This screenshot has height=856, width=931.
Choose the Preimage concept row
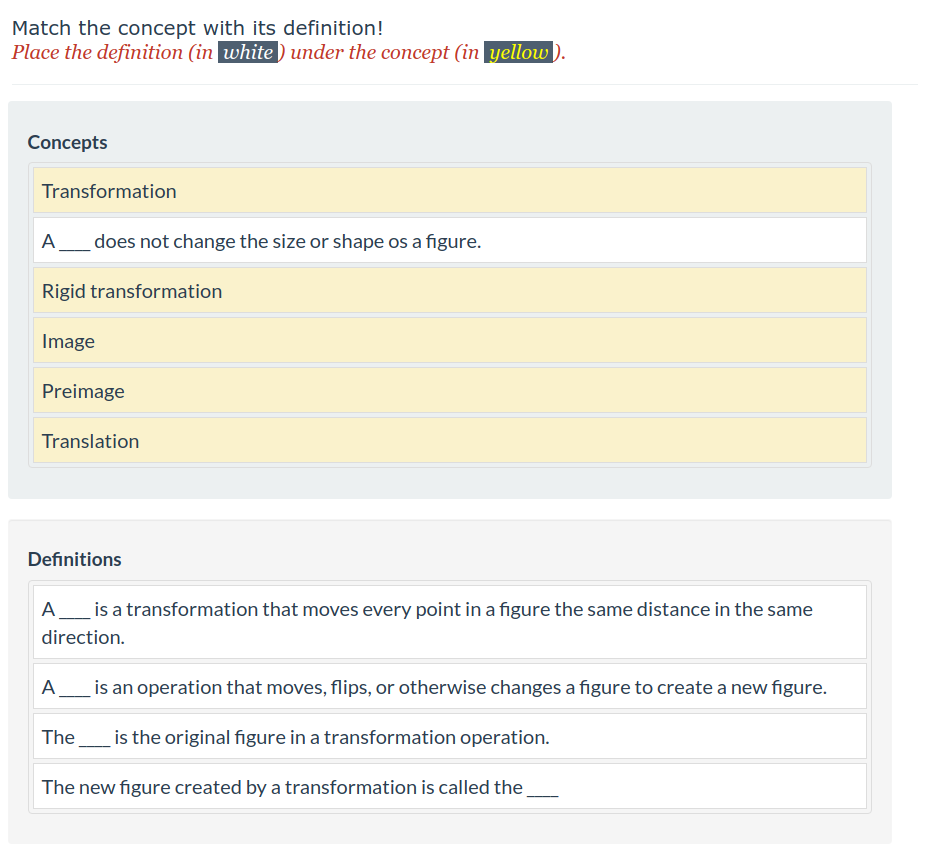pos(449,391)
